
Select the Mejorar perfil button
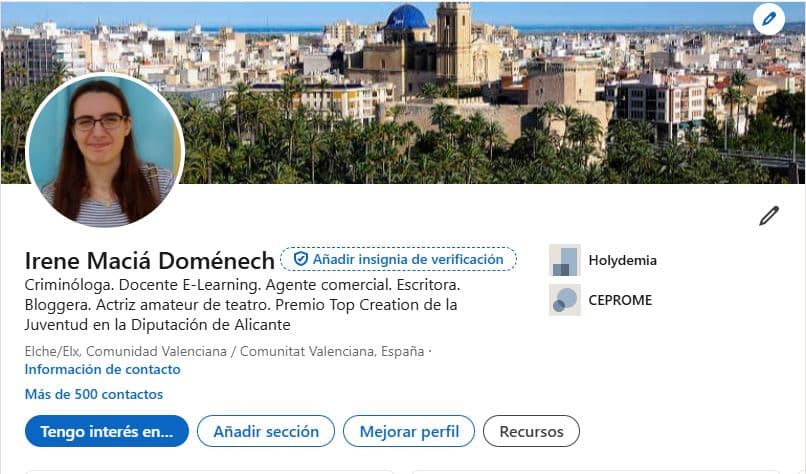(409, 431)
